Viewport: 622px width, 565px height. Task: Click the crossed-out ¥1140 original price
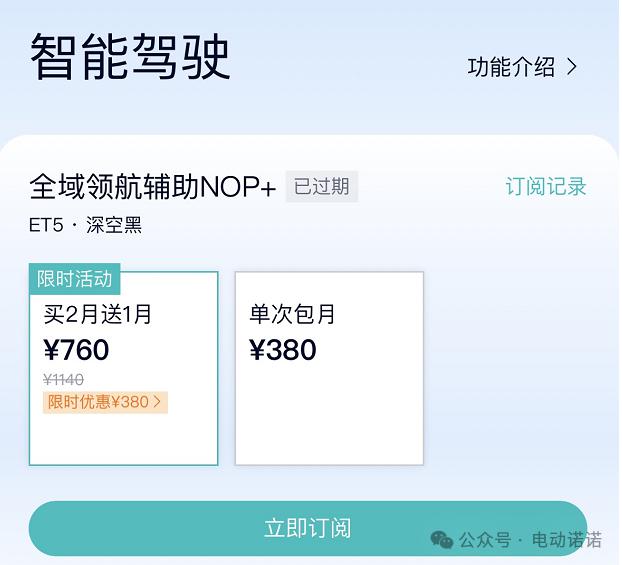click(63, 379)
